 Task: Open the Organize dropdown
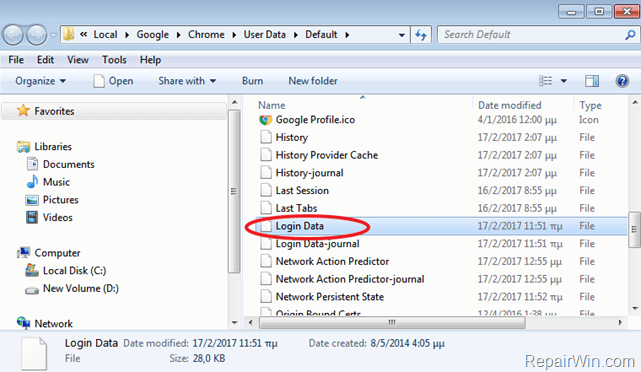click(x=40, y=81)
